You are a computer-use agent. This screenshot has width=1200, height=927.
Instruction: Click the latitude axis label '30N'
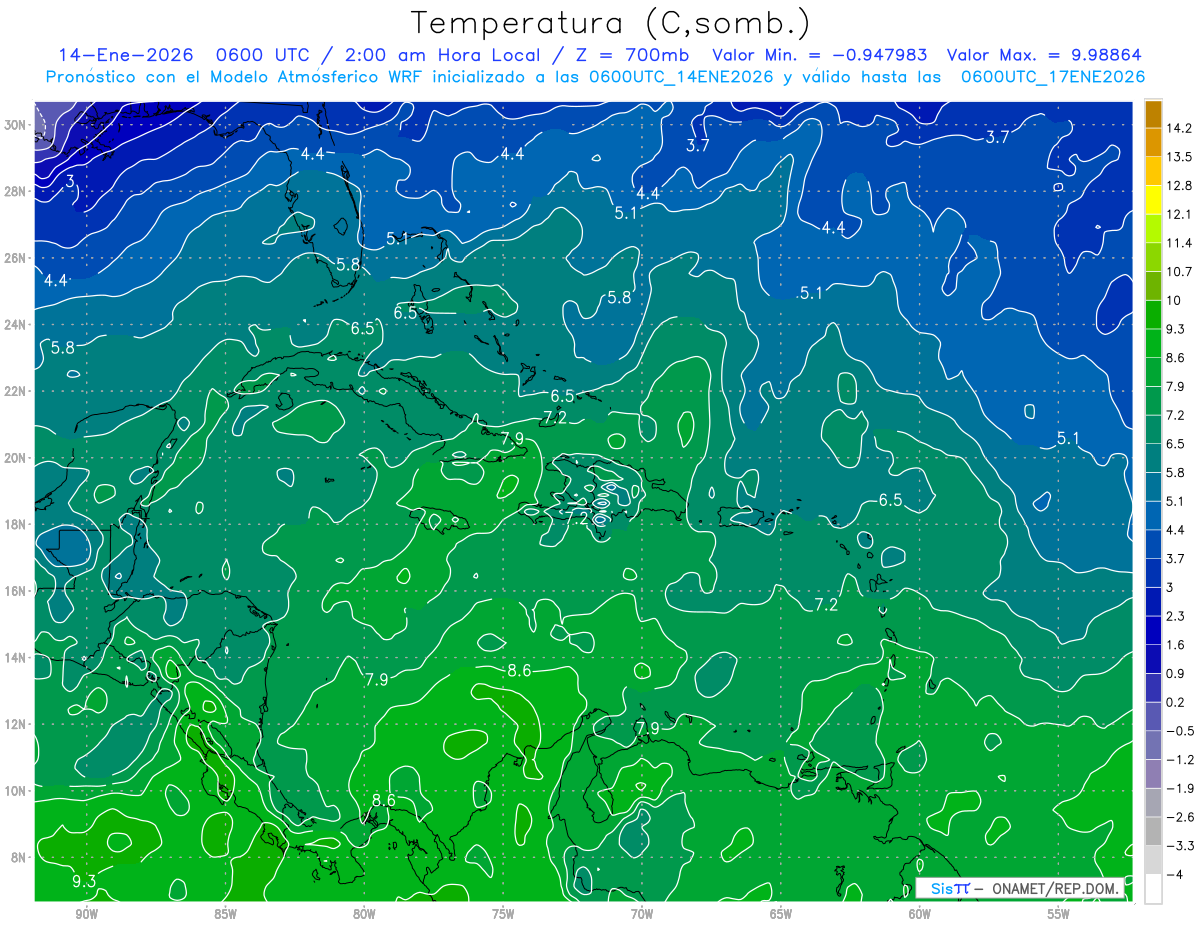pyautogui.click(x=16, y=124)
